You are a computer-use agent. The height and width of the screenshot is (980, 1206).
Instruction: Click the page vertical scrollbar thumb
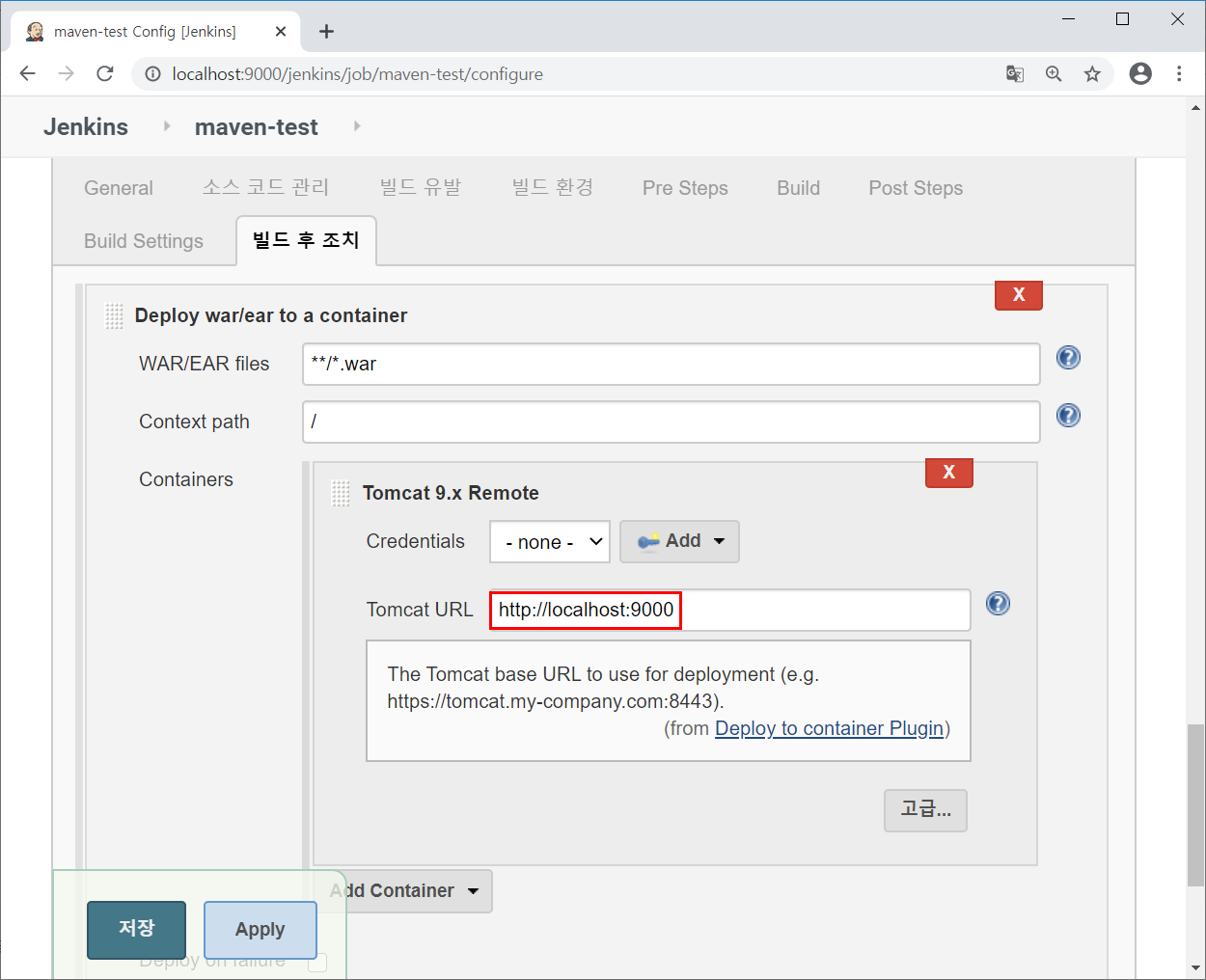1196,804
